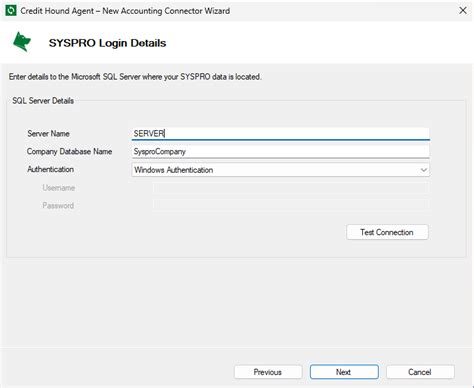Click the Test Connection button
The image size is (474, 388).
pos(387,232)
